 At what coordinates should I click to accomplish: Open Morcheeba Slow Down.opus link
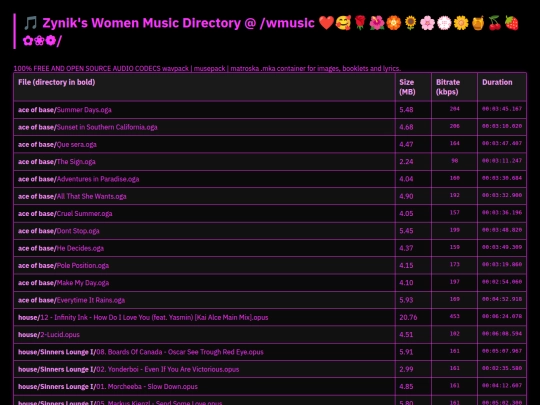(147, 387)
